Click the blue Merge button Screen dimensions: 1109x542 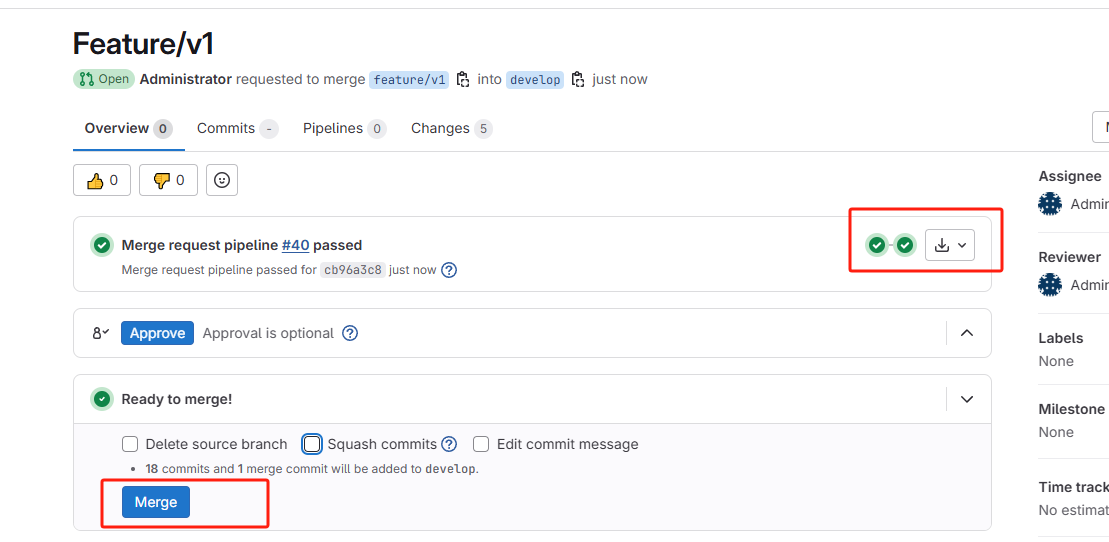tap(156, 502)
